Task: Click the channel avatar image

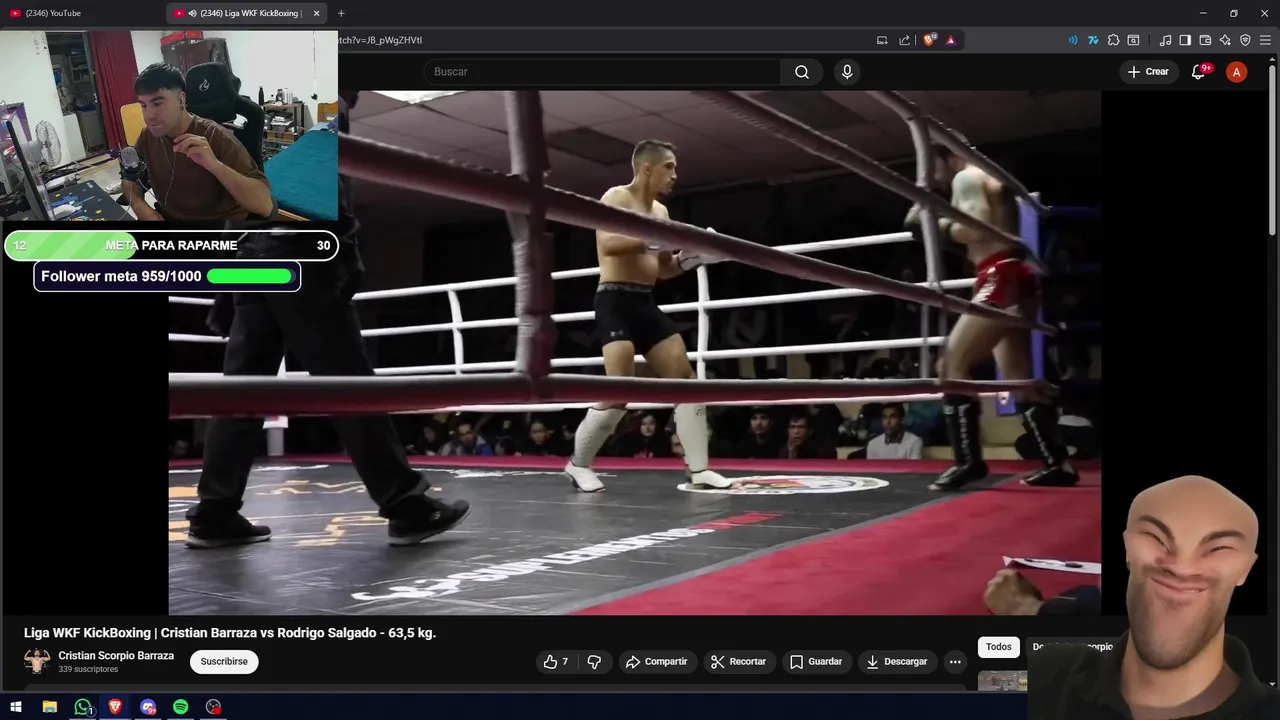Action: (37, 661)
